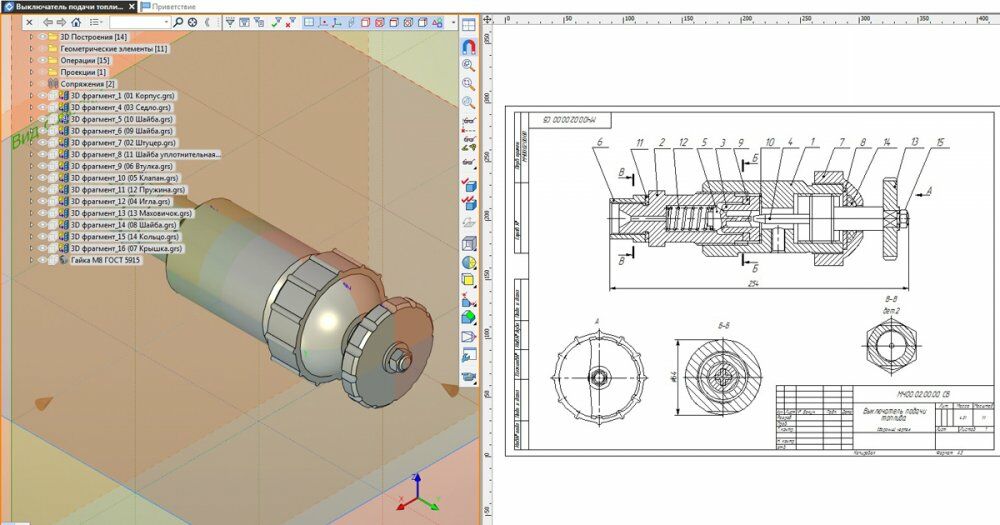Click the red X filter icon
The height and width of the screenshot is (525, 1000).
(x=289, y=22)
